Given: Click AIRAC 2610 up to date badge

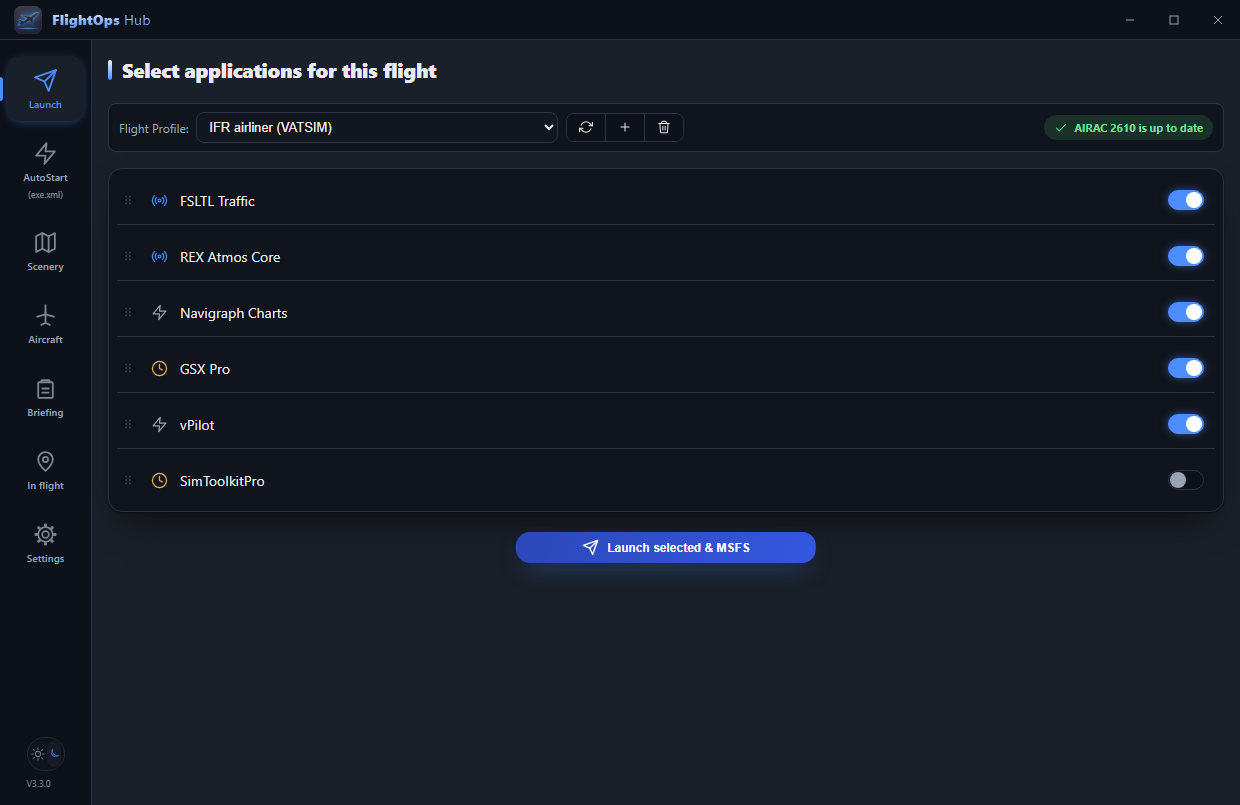Looking at the screenshot, I should click(x=1129, y=128).
